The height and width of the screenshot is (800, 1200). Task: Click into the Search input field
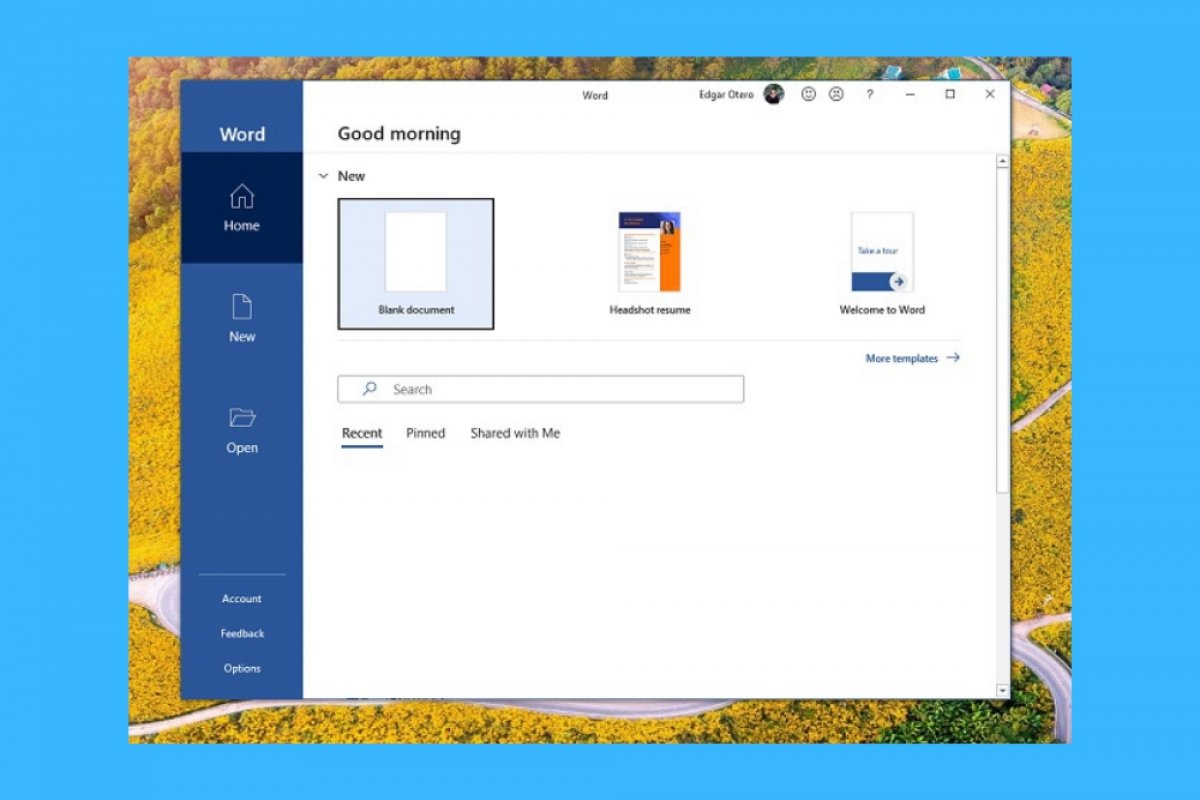[x=540, y=389]
